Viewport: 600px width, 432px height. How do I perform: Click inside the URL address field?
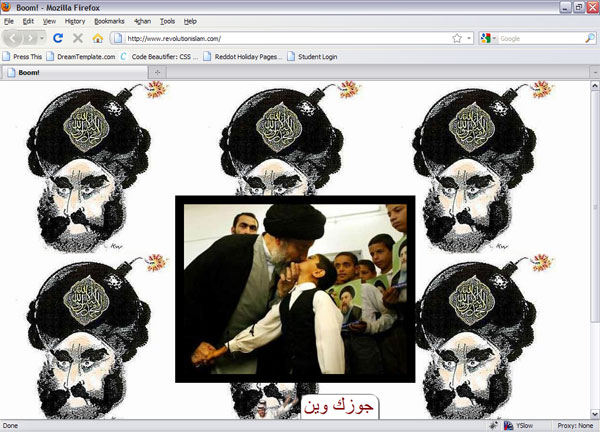[280, 38]
